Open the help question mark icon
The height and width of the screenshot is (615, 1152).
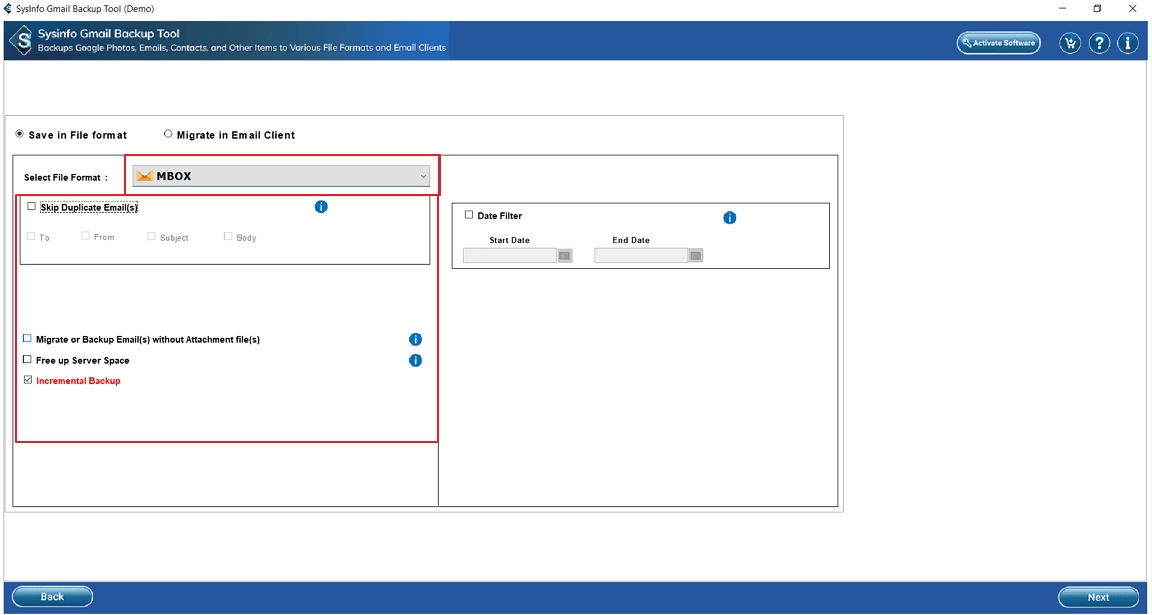[1099, 43]
